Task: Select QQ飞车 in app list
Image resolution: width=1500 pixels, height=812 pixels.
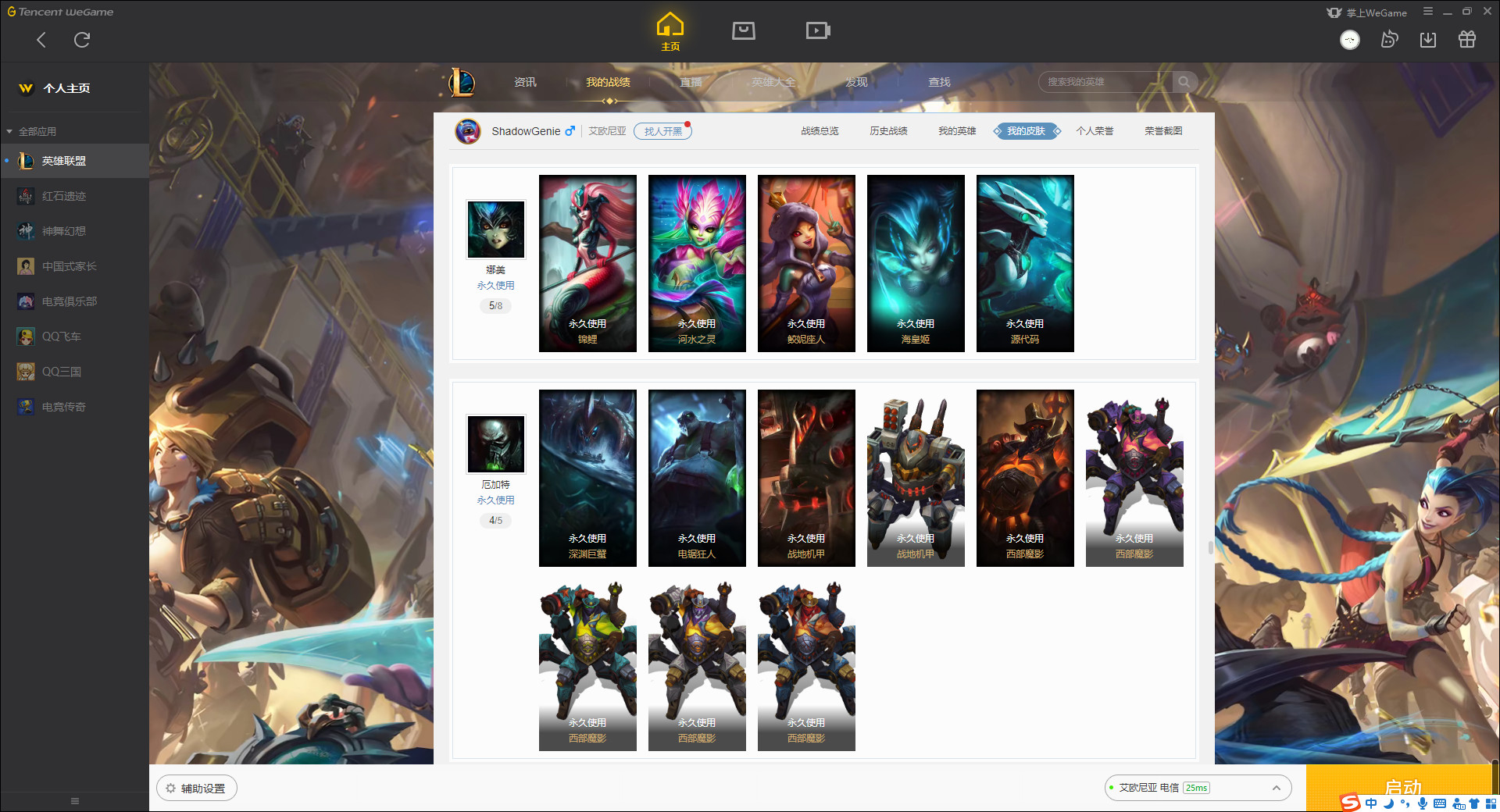Action: pyautogui.click(x=74, y=337)
